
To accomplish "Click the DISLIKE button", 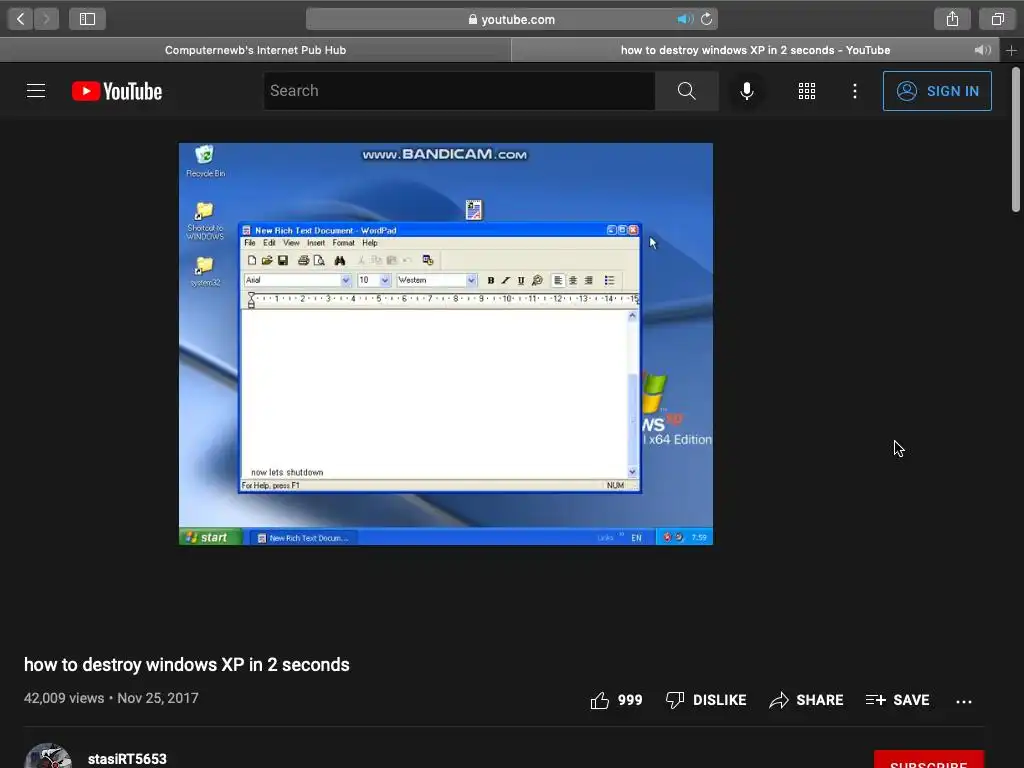I will (705, 700).
